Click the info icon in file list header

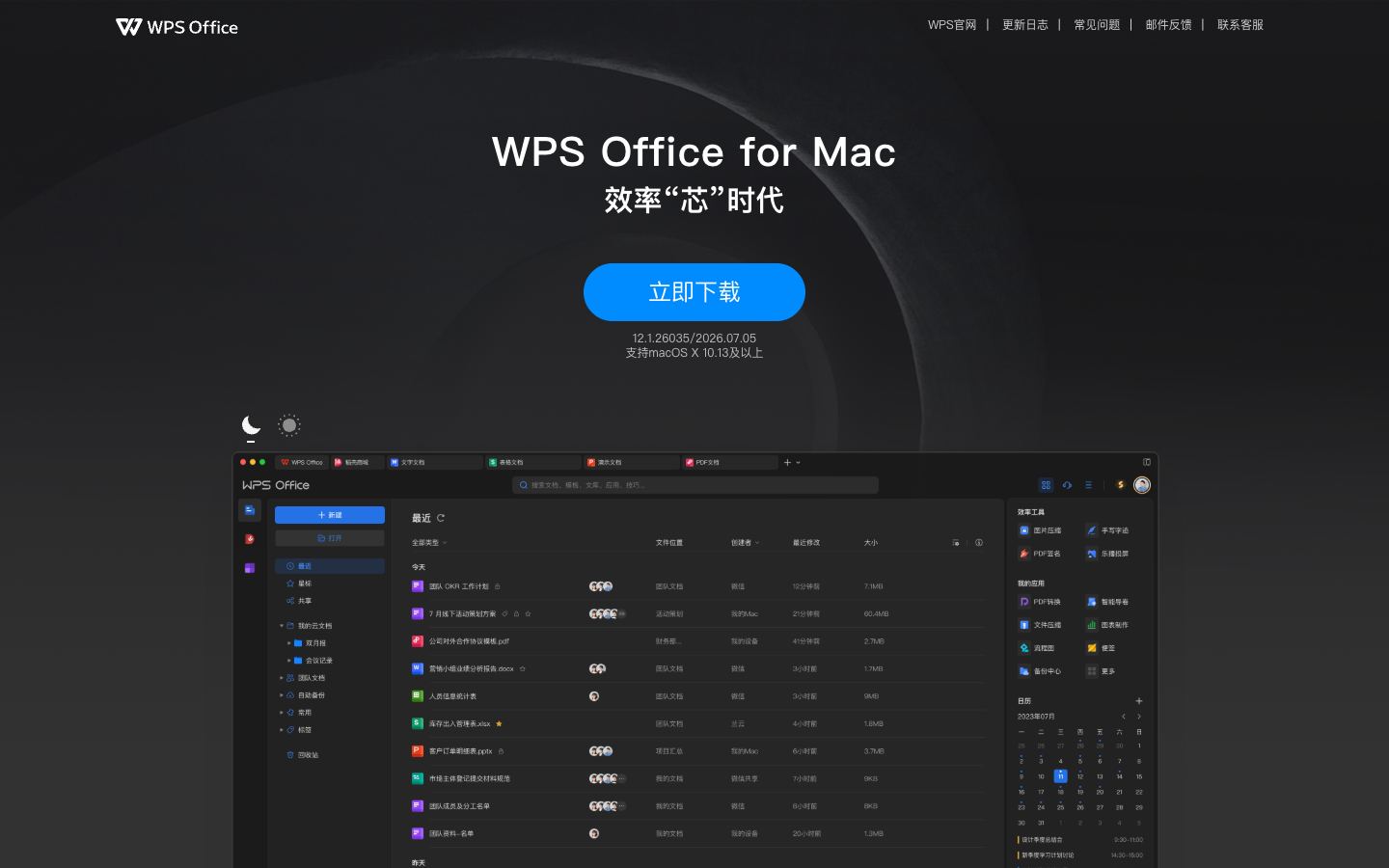(x=979, y=543)
